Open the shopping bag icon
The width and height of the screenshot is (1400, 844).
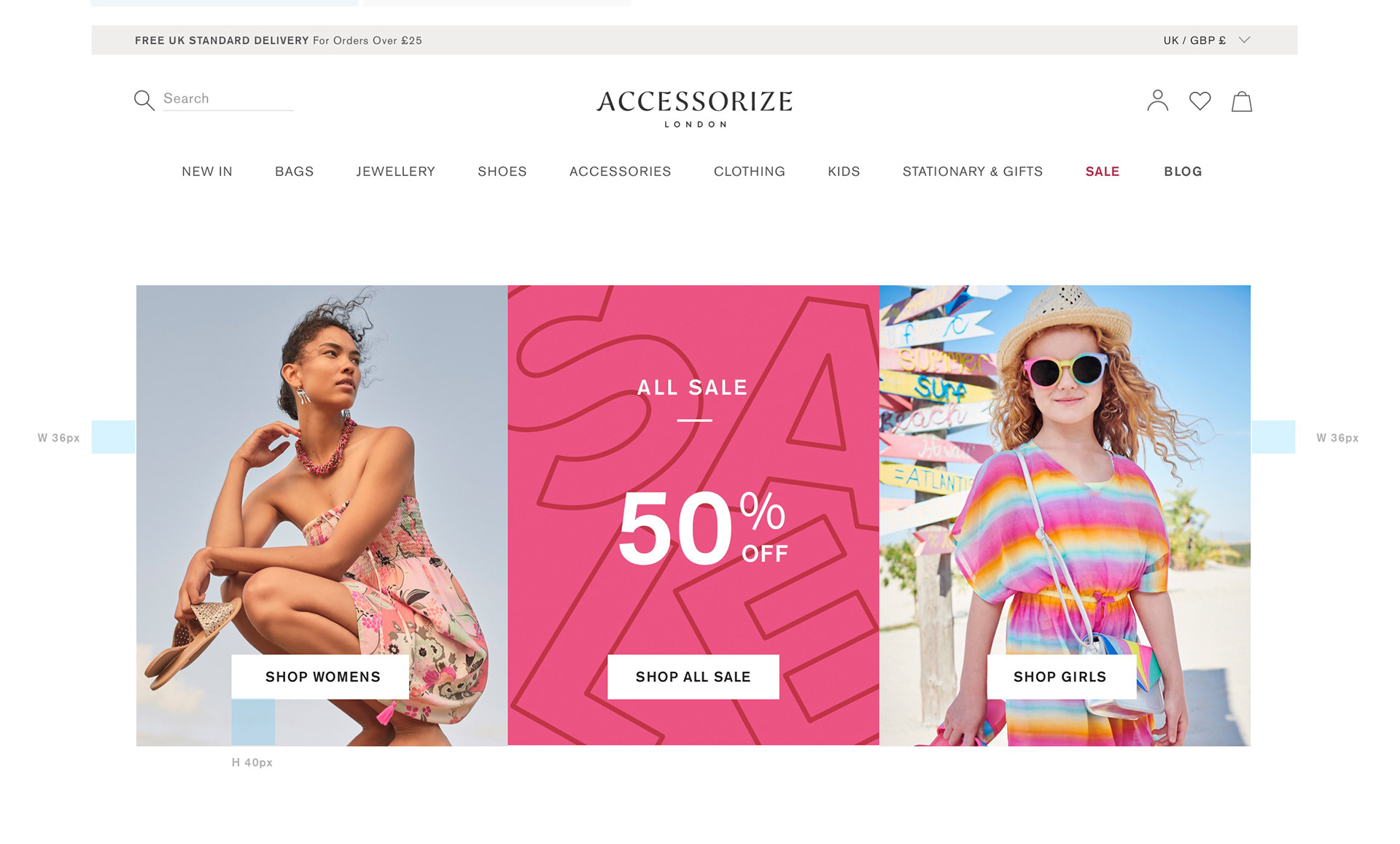point(1242,101)
